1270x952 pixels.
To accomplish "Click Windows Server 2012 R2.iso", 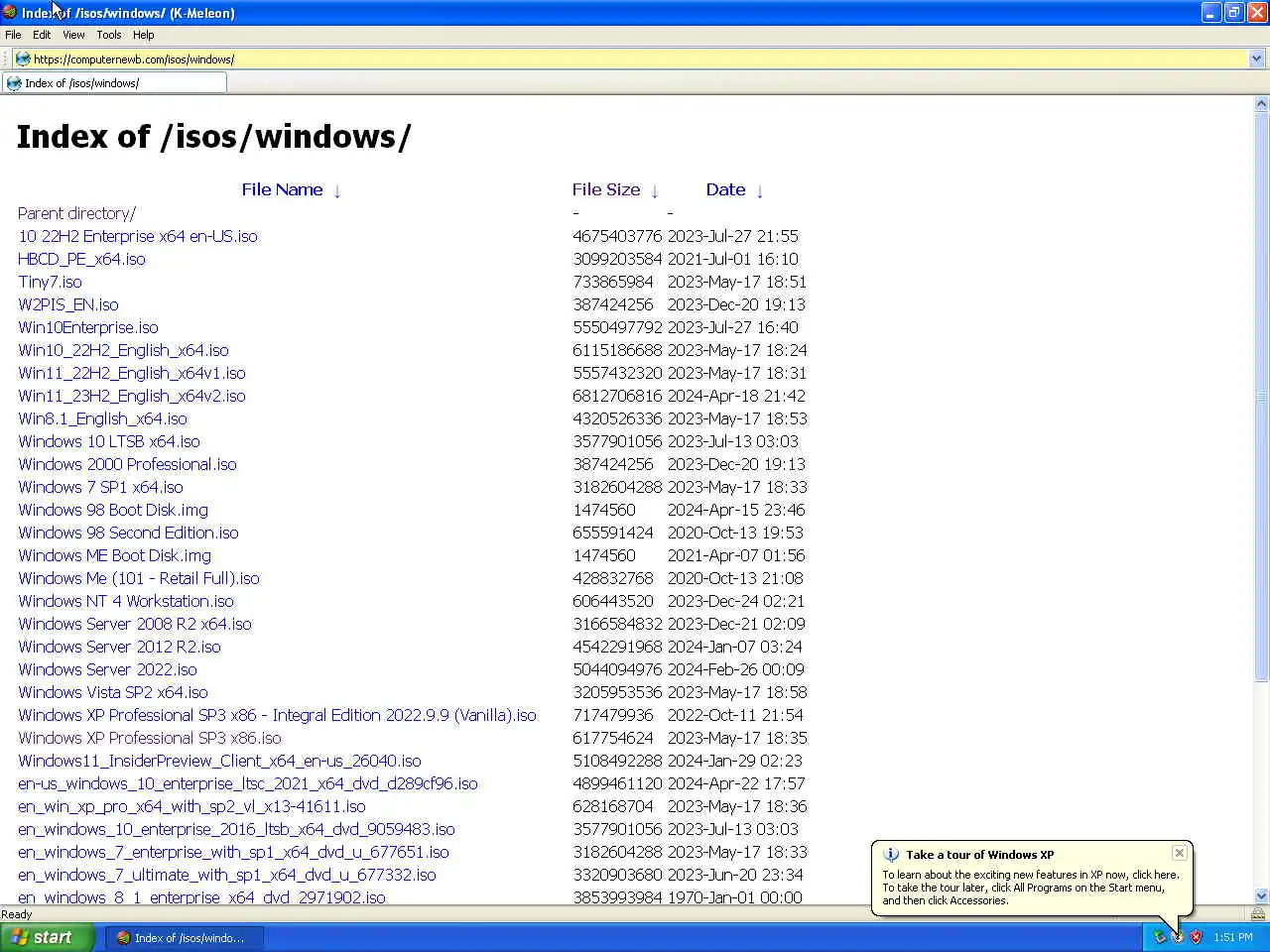I will click(x=119, y=647).
